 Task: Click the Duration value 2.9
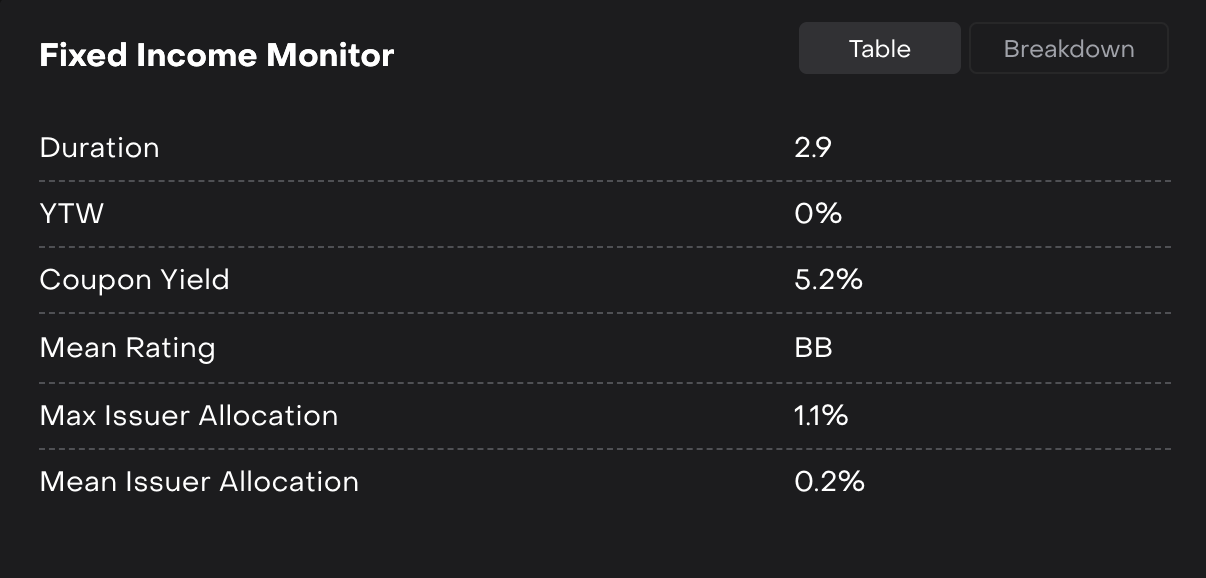point(813,148)
